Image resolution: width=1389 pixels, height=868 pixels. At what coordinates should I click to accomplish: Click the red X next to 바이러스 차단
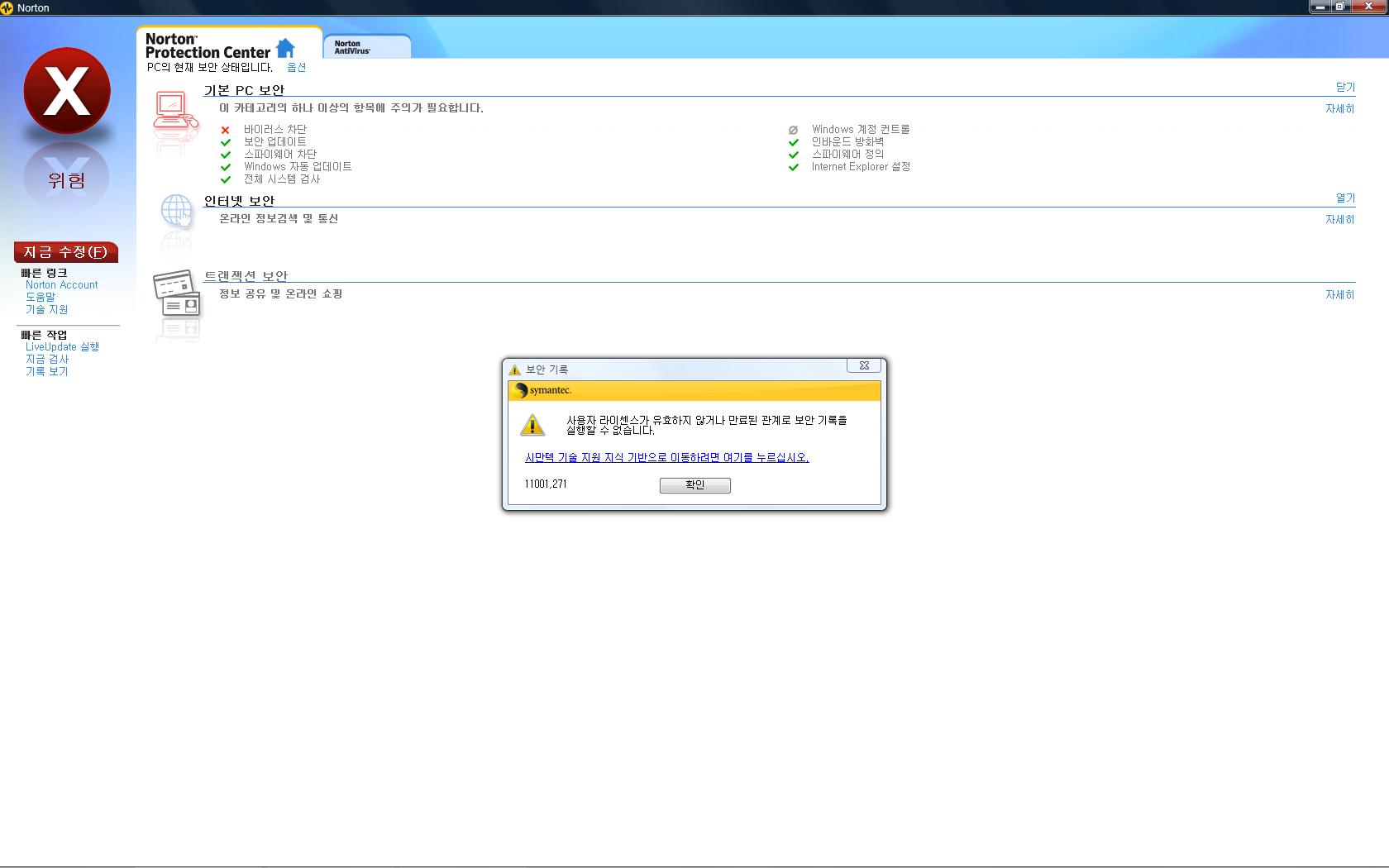click(x=225, y=130)
